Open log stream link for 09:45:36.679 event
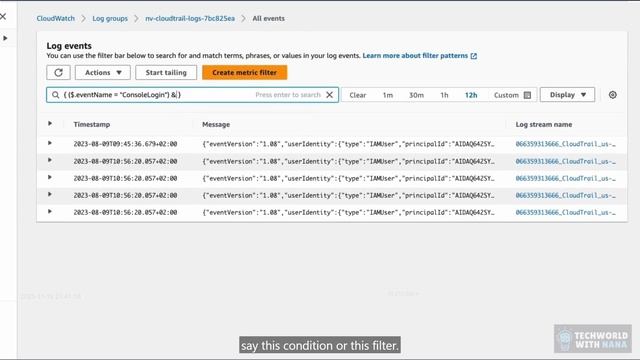 click(x=565, y=144)
